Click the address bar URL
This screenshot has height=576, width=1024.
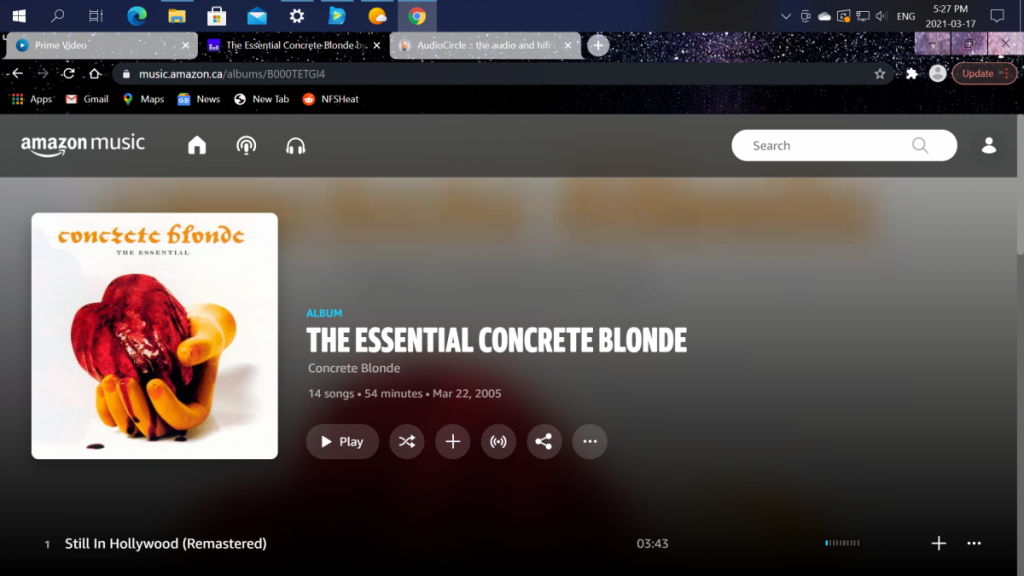232,74
